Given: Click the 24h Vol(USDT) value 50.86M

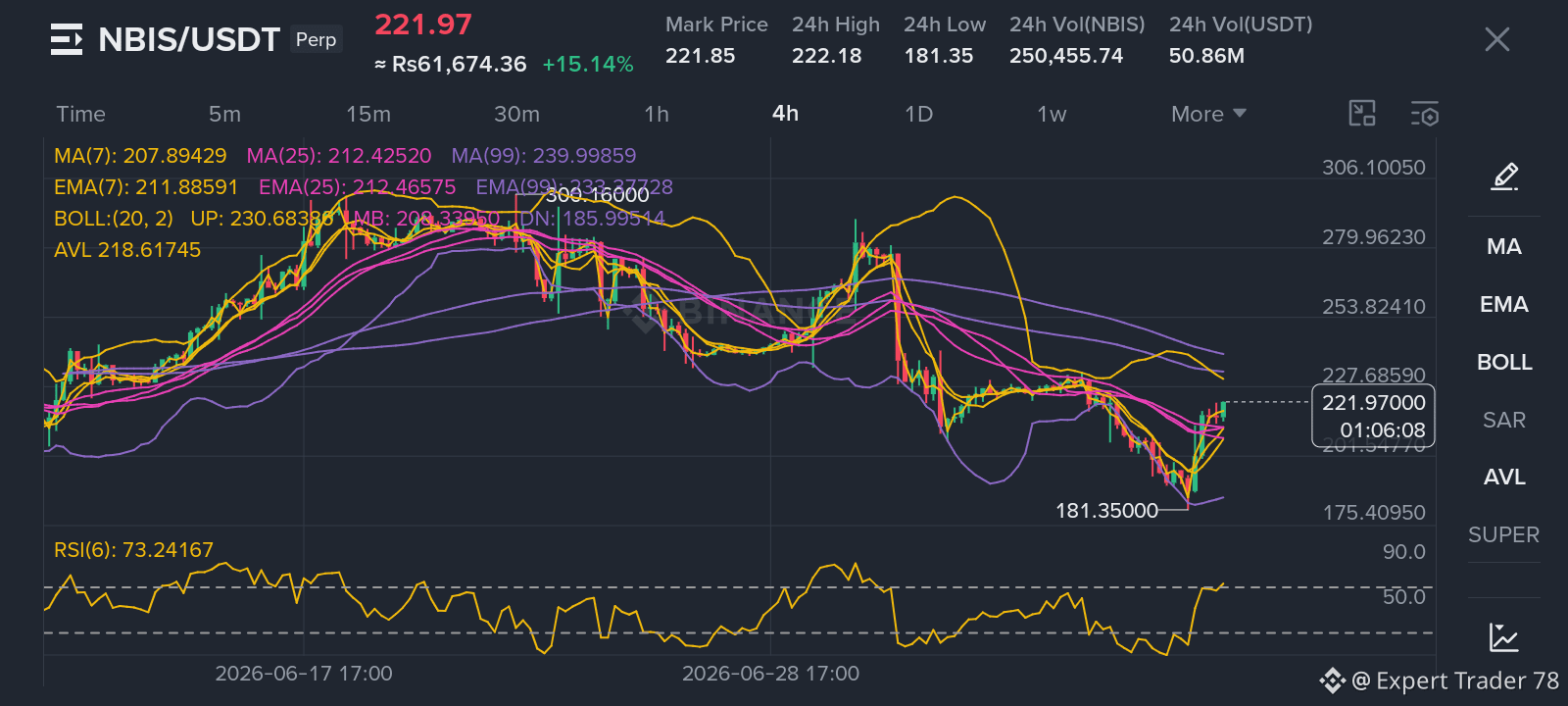Looking at the screenshot, I should tap(1206, 56).
